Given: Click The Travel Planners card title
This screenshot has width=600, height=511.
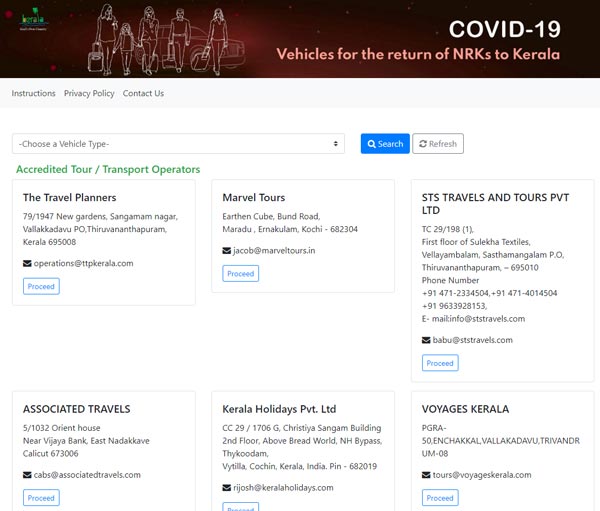Looking at the screenshot, I should coord(69,198).
